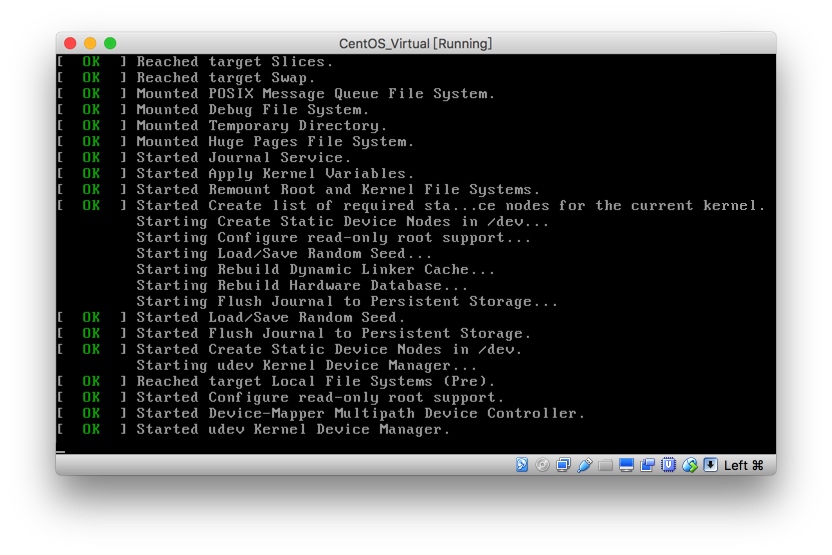Click 'Started Device-Mapper Multipath Device Controller.'

tap(360, 413)
